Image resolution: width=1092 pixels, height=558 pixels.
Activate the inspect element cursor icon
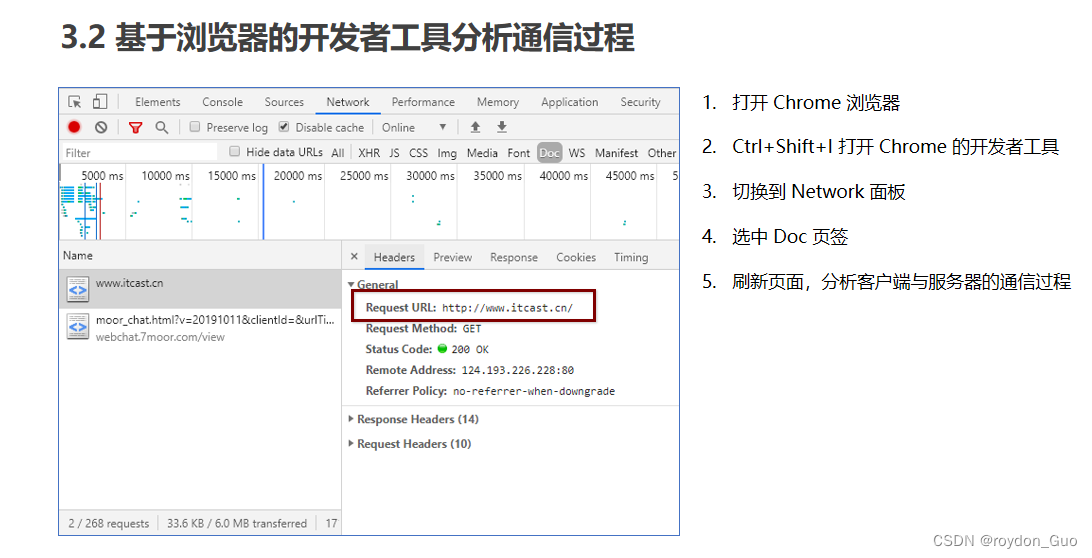point(75,102)
